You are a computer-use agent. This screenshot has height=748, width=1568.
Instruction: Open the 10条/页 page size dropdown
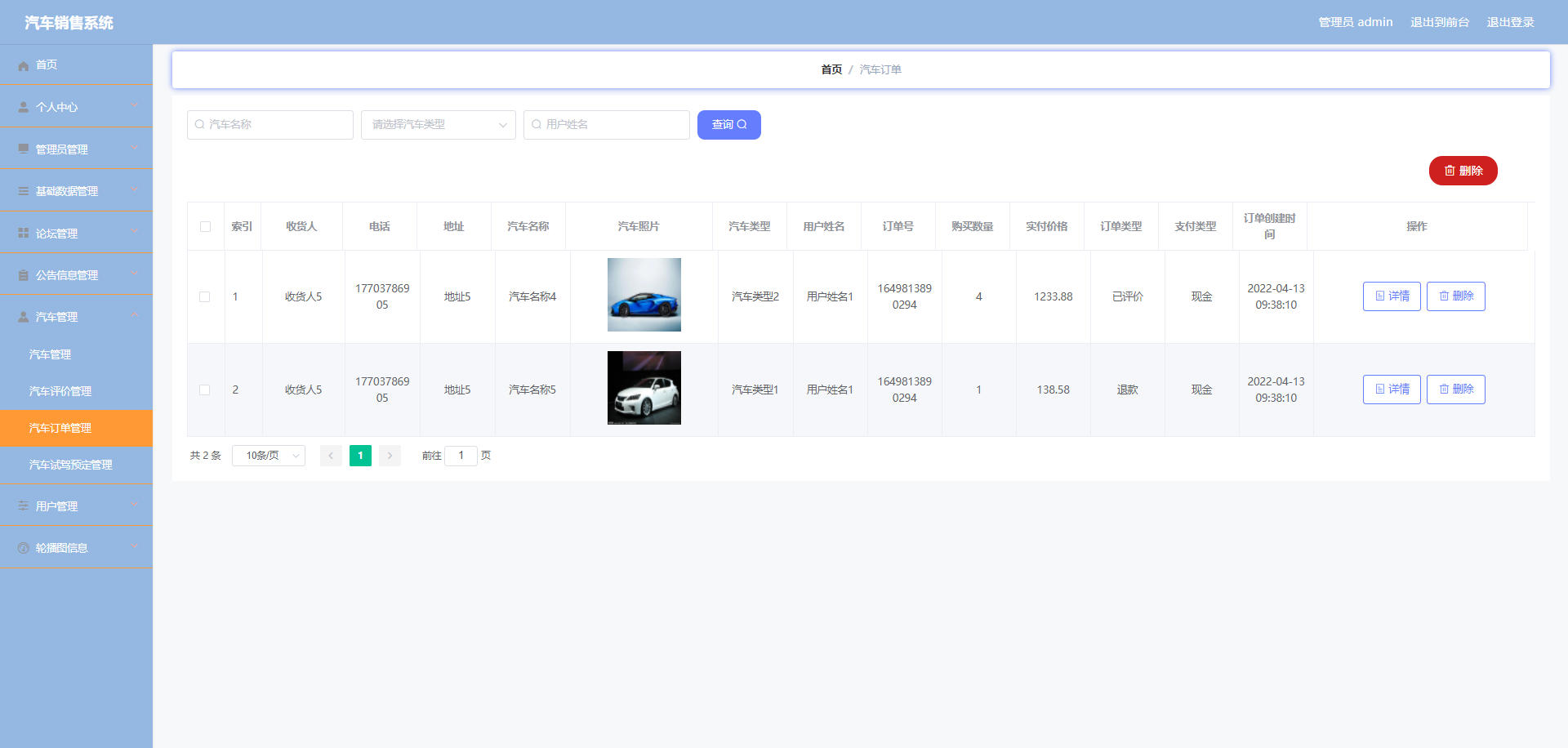[269, 456]
